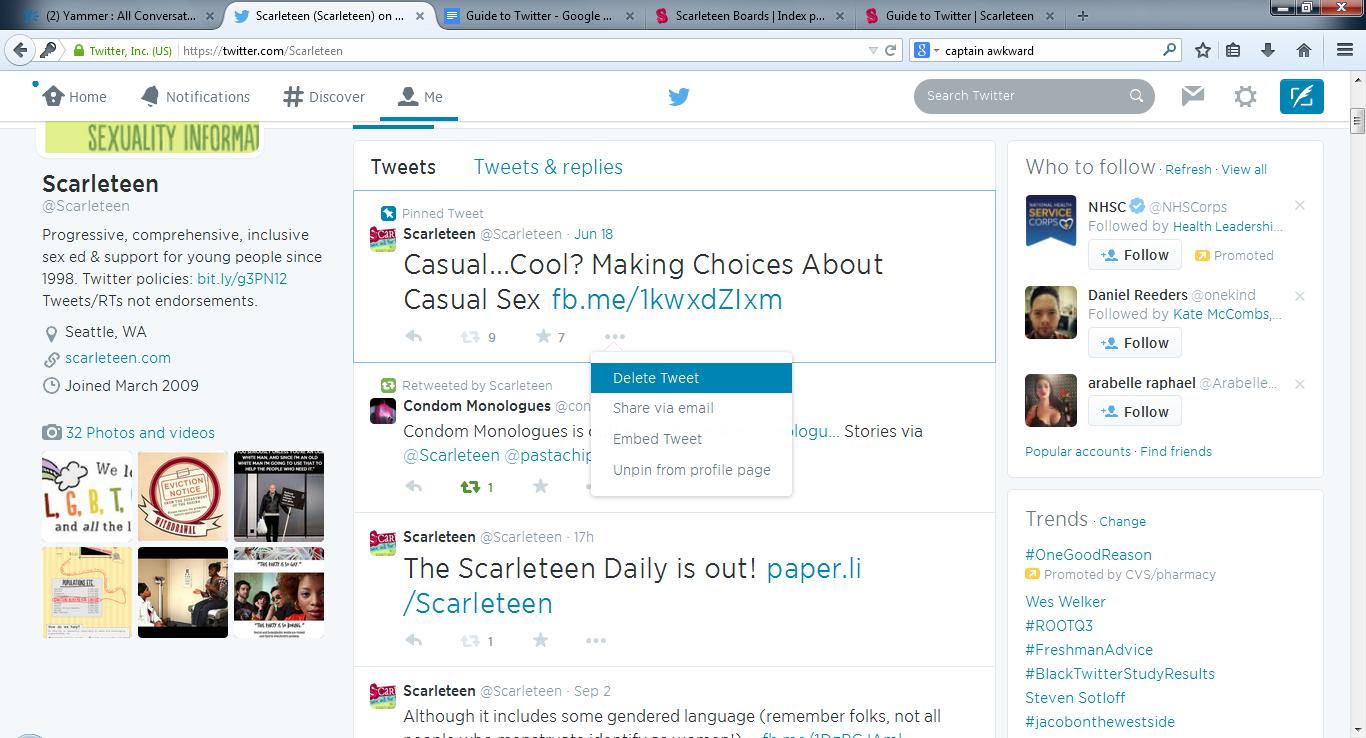Viewport: 1366px width, 738px height.
Task: Click the browser back arrow
Action: (x=20, y=50)
